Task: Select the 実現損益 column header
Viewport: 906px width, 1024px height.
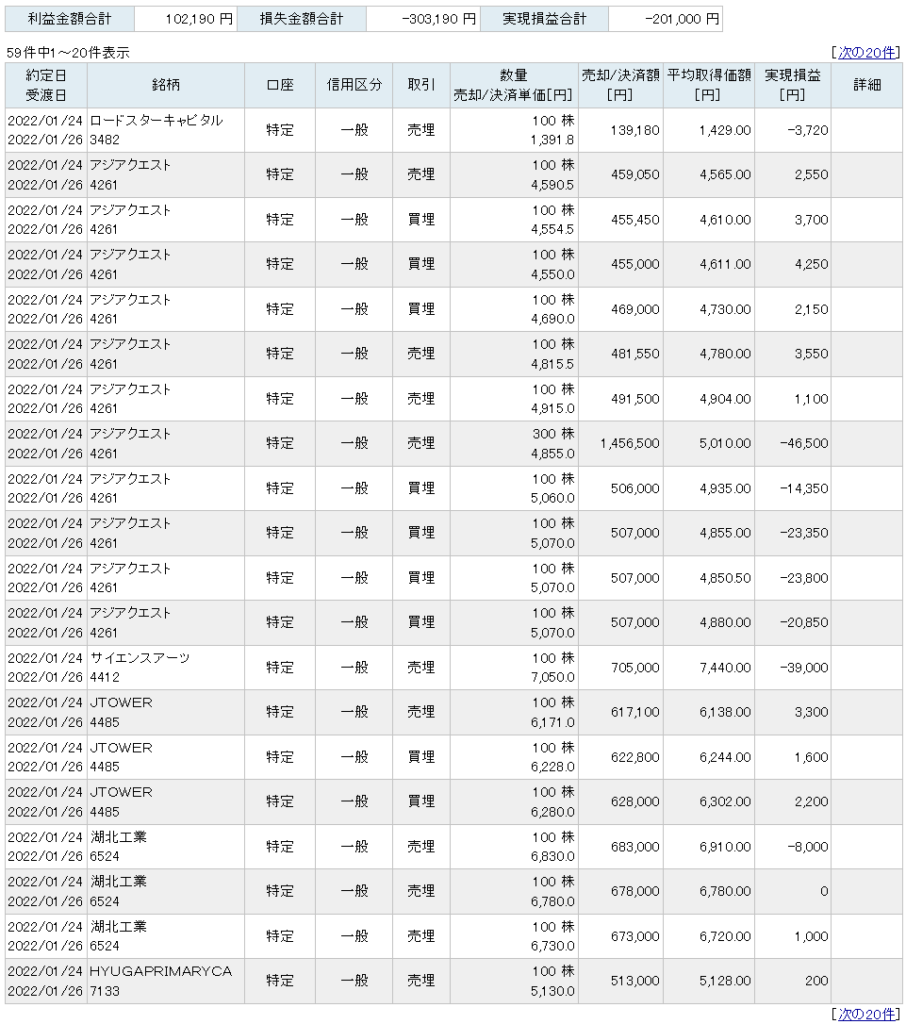Action: [792, 85]
